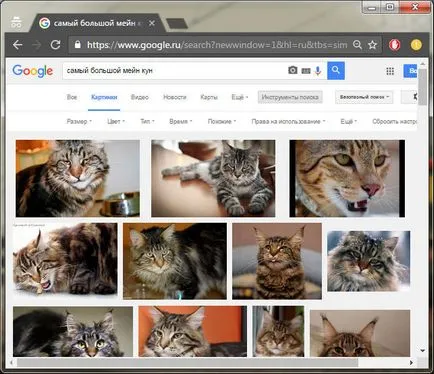Screen dimensions: 434x374
Task: Click the blue sign-in button at top right
Action: pos(410,71)
